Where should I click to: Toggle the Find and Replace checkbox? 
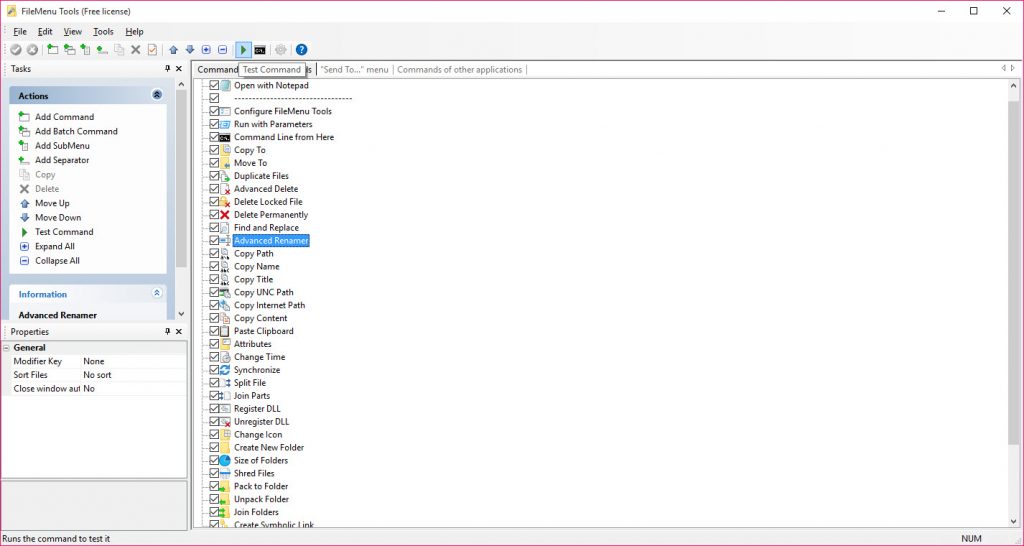(x=214, y=228)
